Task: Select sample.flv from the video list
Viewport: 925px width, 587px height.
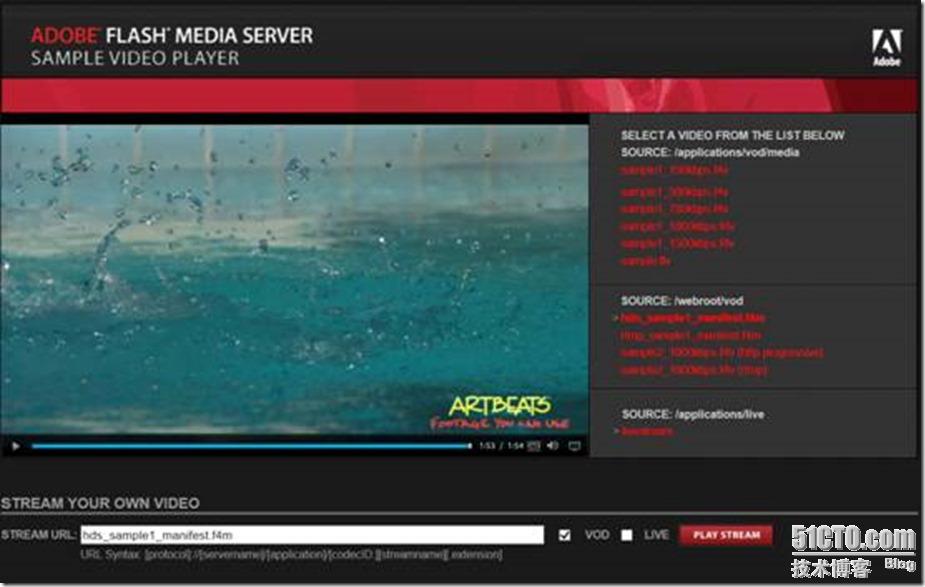Action: coord(645,261)
